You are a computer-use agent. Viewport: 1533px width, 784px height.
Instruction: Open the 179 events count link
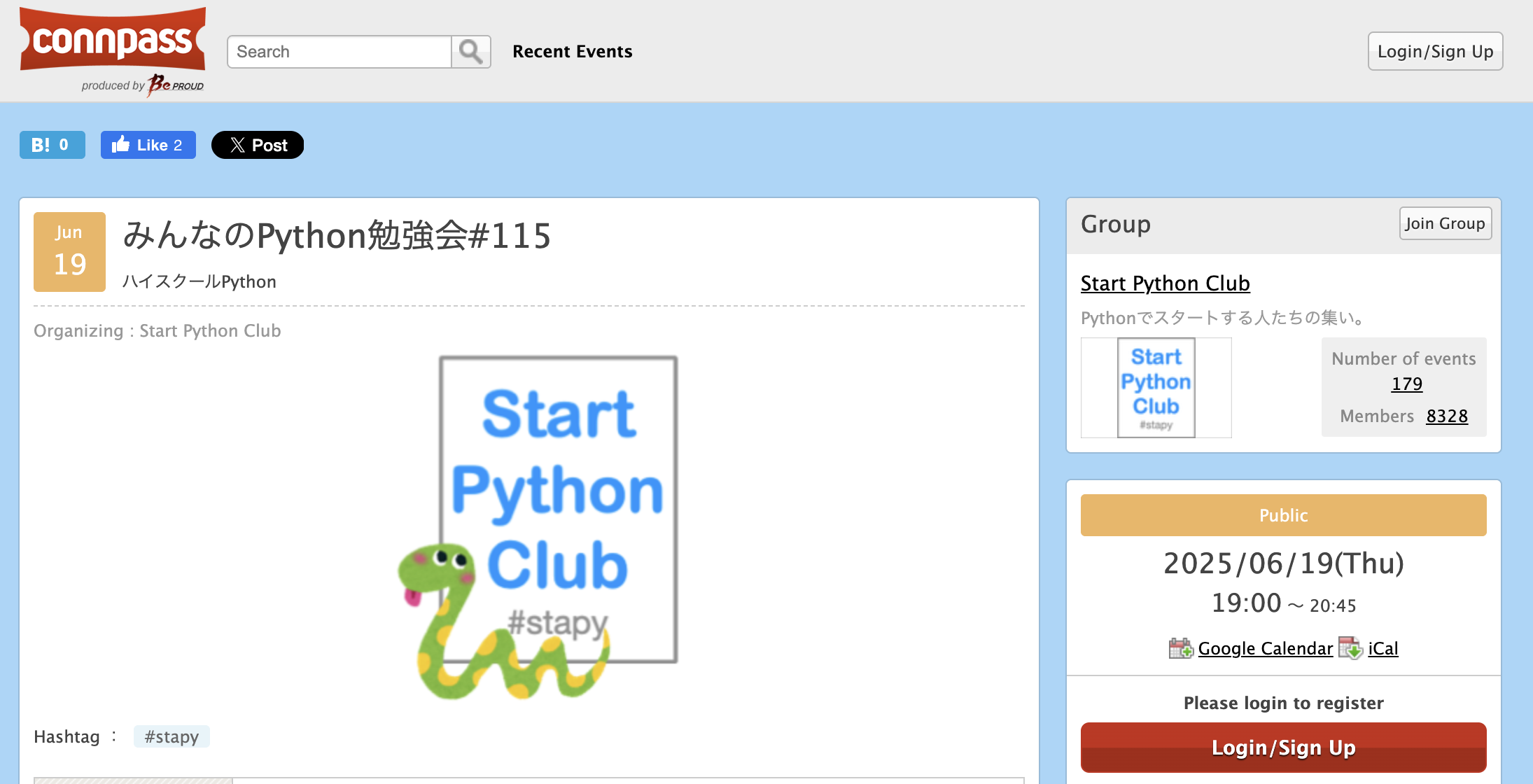pos(1406,384)
